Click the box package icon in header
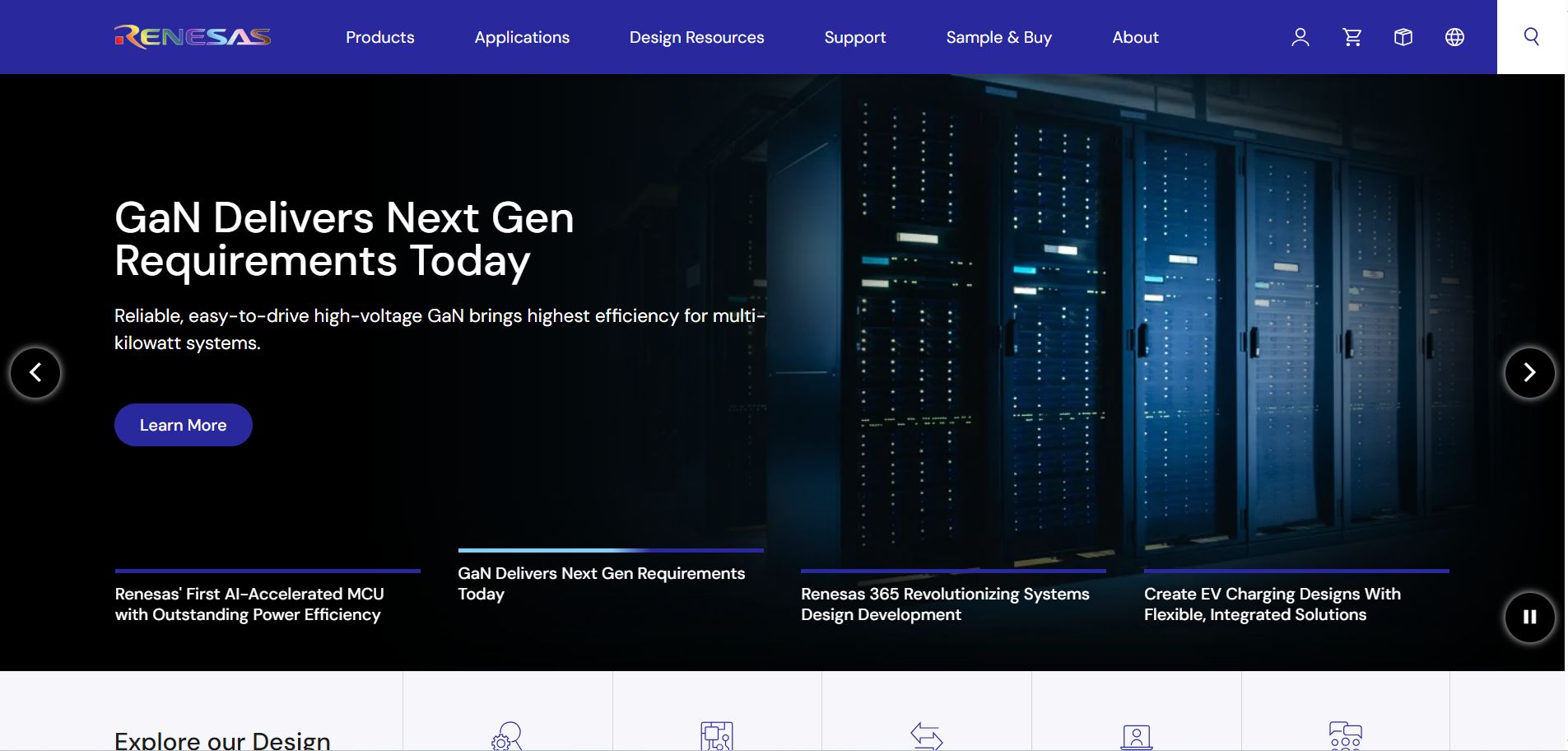The width and height of the screenshot is (1568, 751). (1403, 37)
